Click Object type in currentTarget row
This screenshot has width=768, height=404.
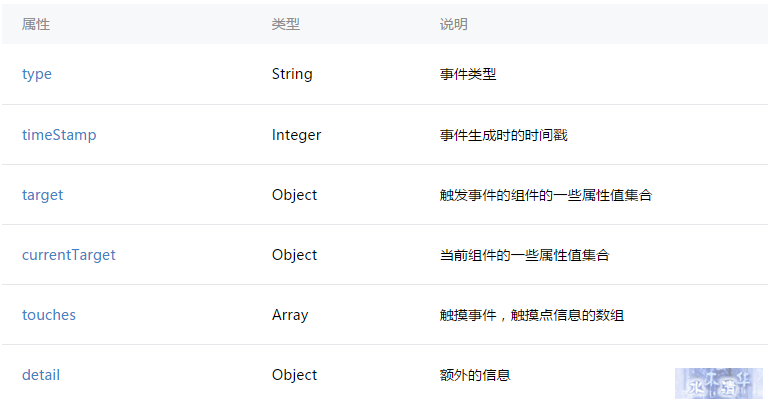click(x=294, y=255)
